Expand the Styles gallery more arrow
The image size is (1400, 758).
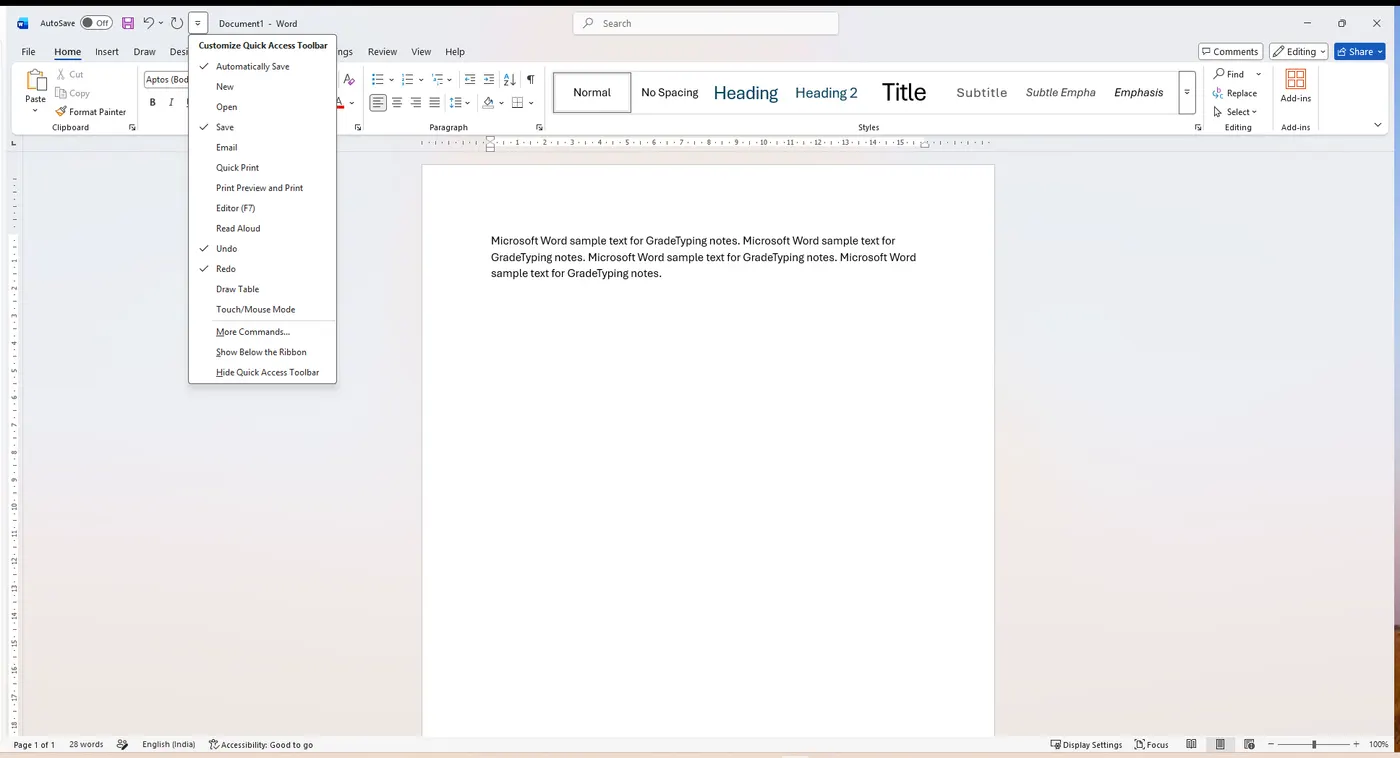coord(1187,92)
